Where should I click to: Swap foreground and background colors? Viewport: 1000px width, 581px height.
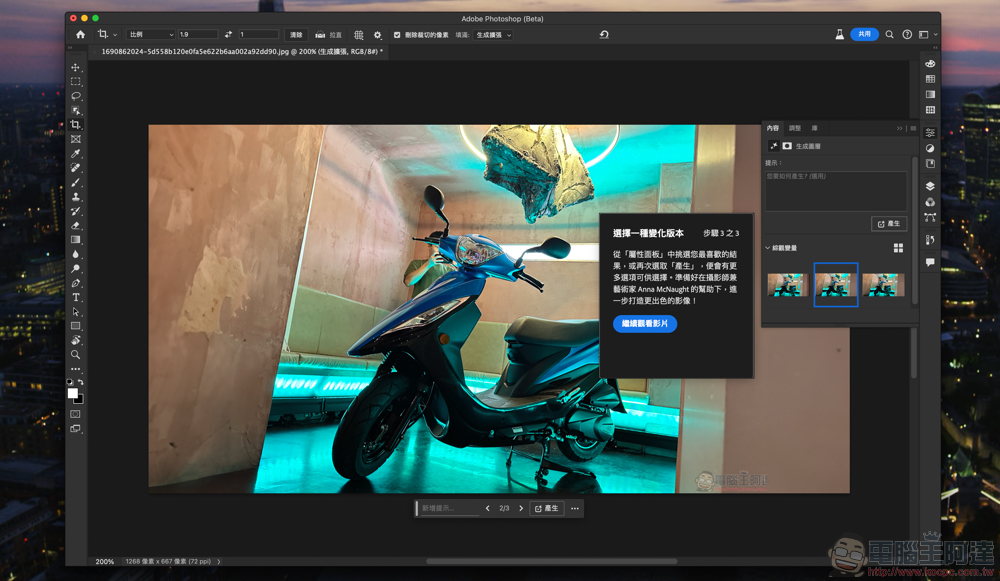tap(81, 382)
